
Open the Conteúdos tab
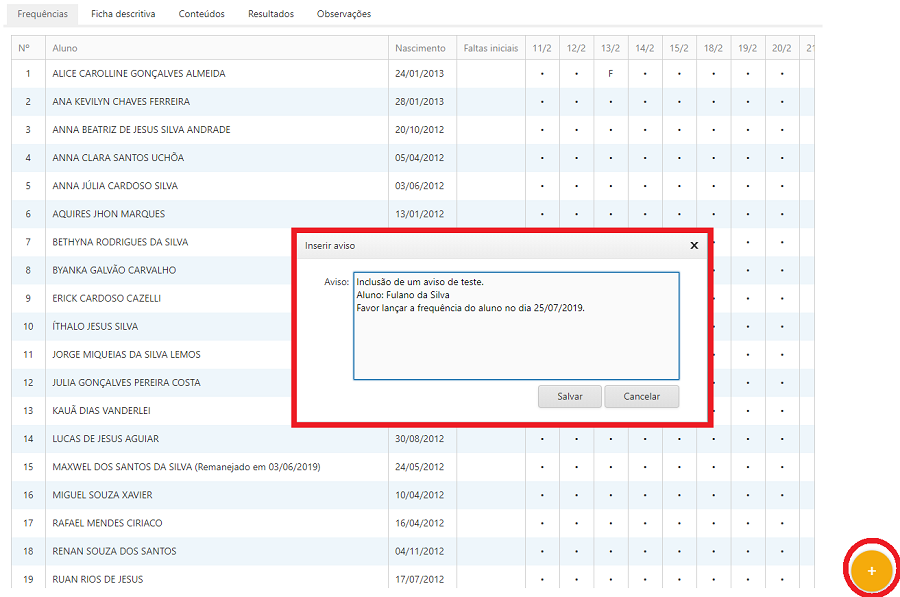(202, 14)
